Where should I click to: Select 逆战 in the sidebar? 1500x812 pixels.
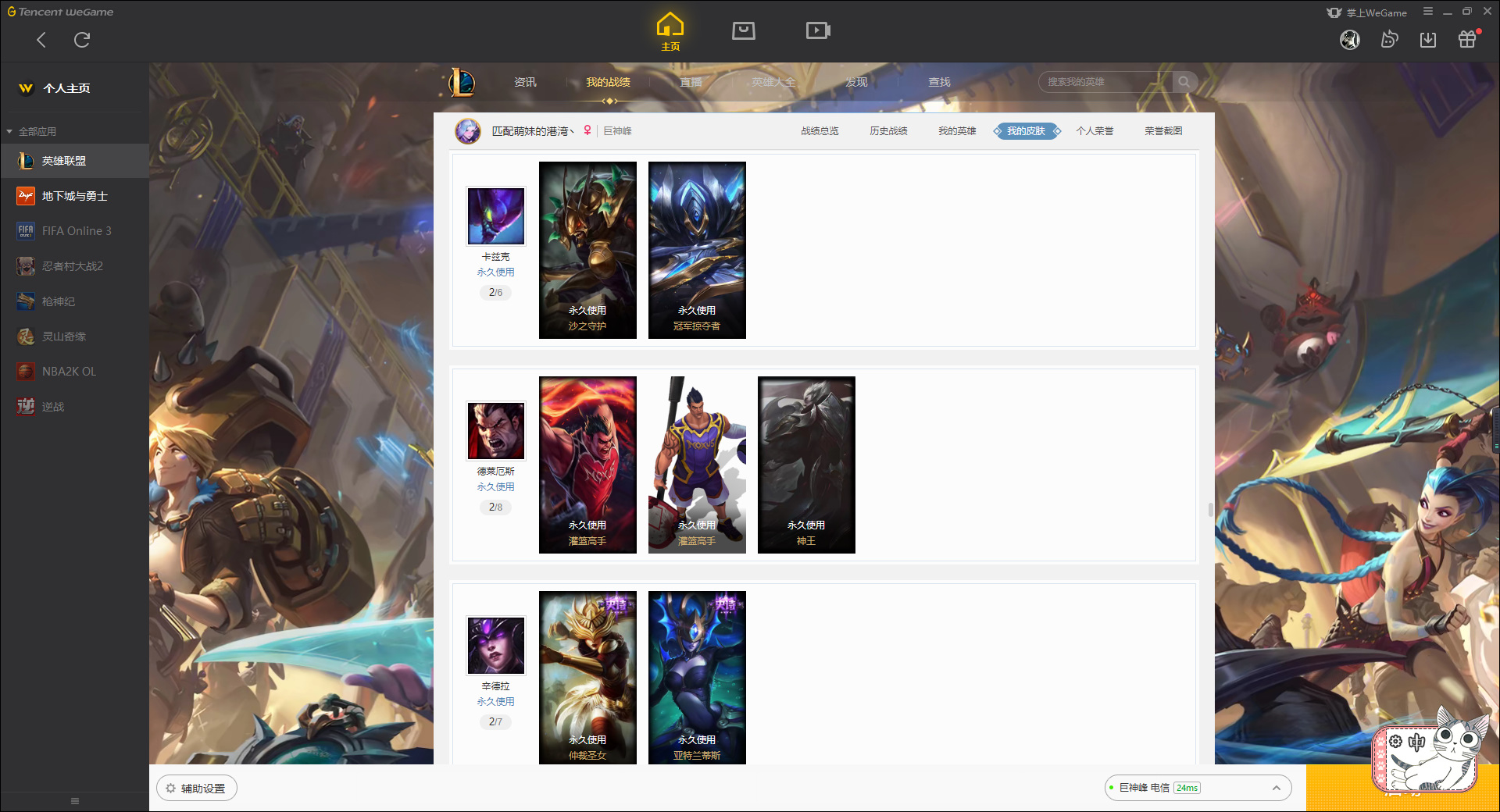coord(74,407)
